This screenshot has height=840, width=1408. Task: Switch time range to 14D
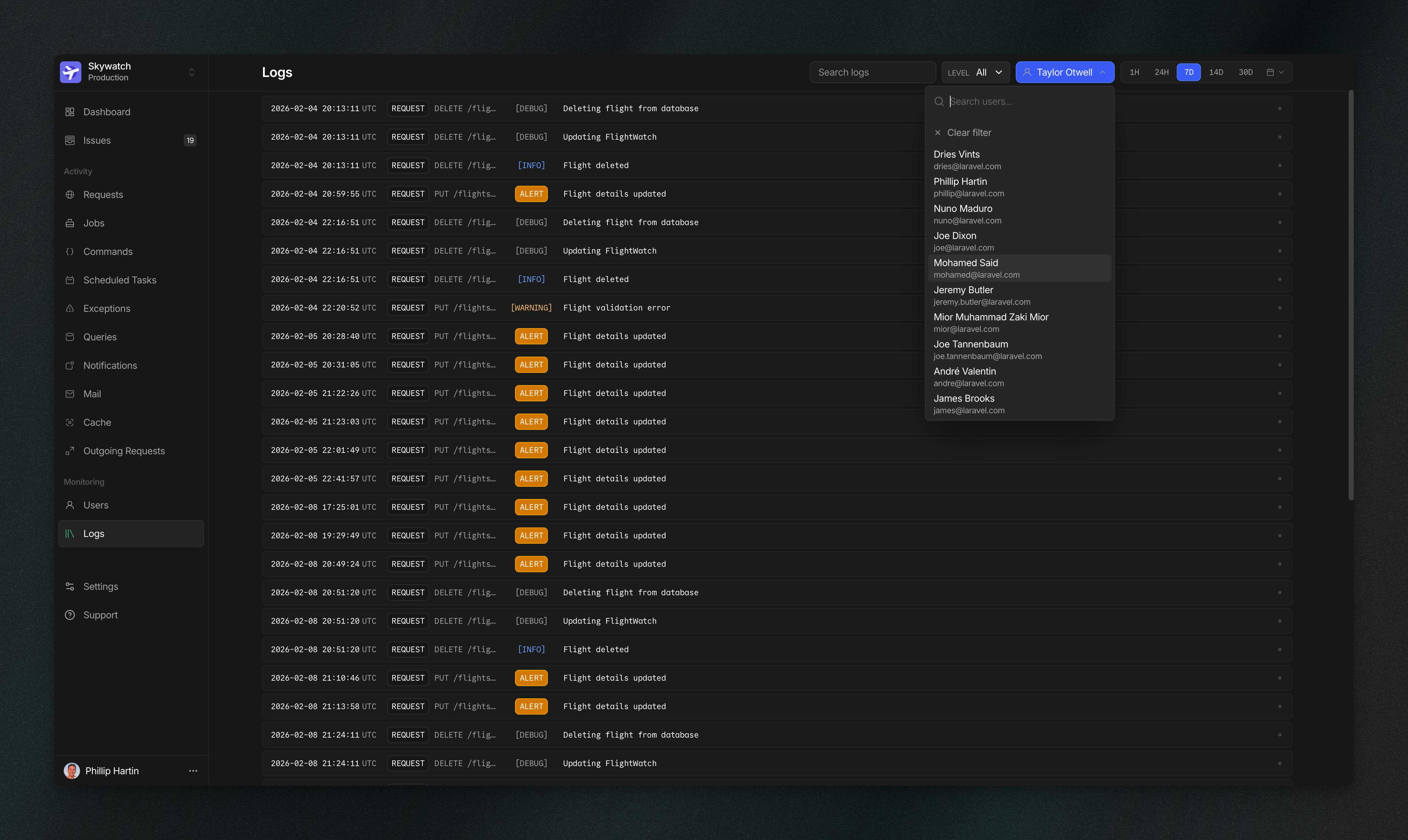[x=1216, y=73]
